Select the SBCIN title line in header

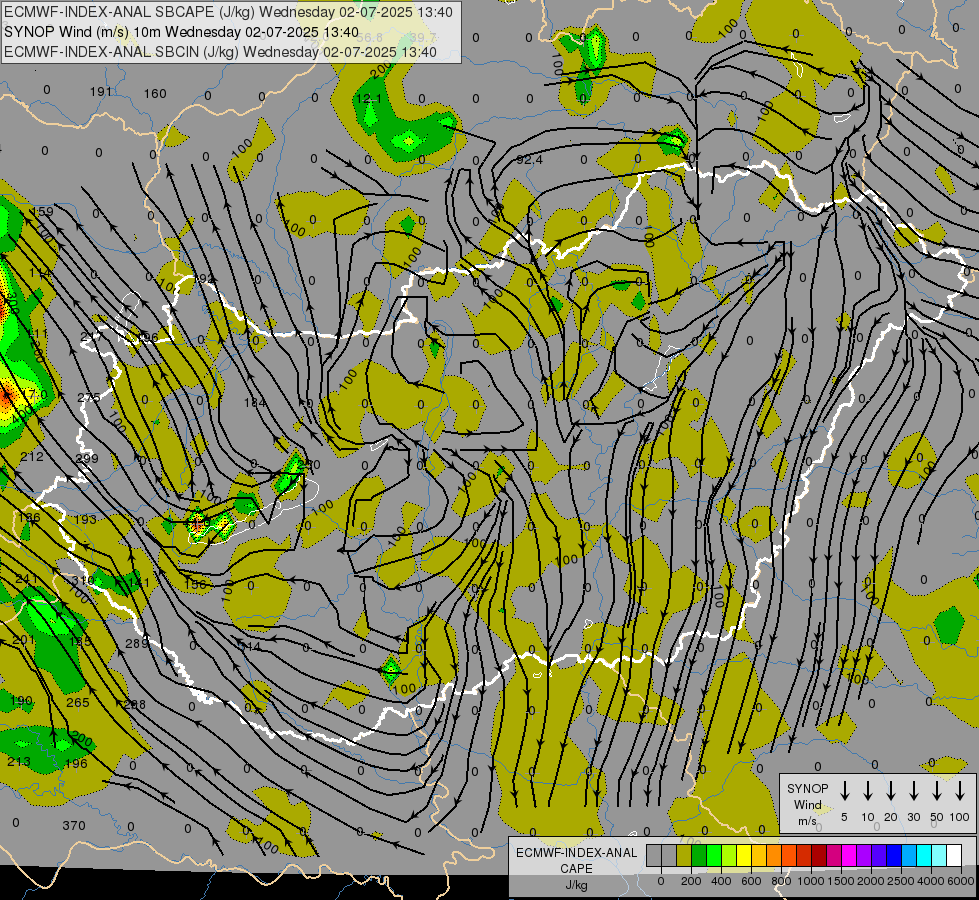(x=220, y=52)
